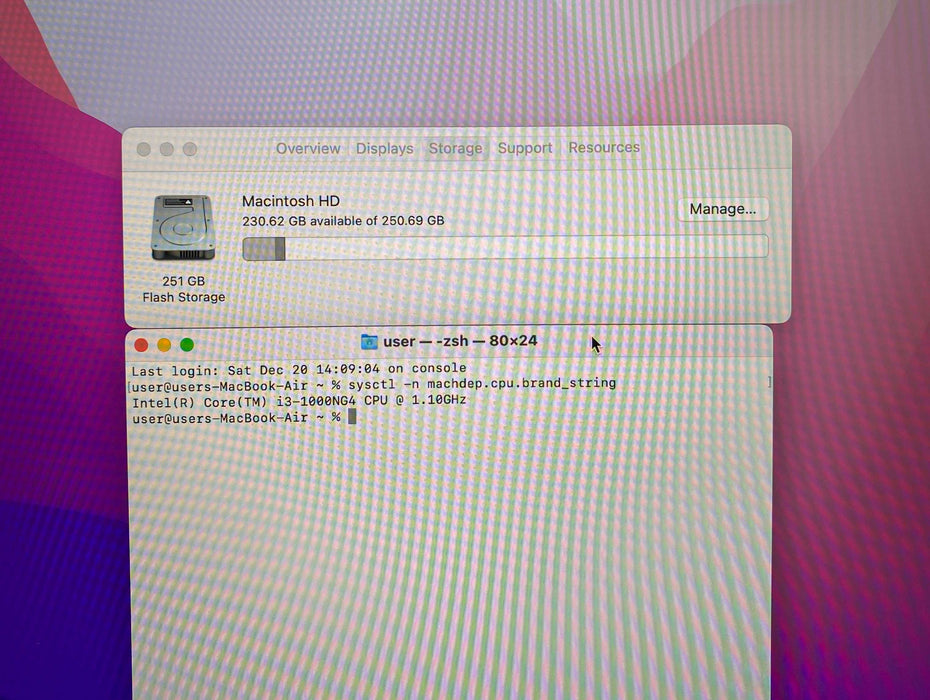Click the storage usage bar
The width and height of the screenshot is (930, 700).
tap(505, 247)
